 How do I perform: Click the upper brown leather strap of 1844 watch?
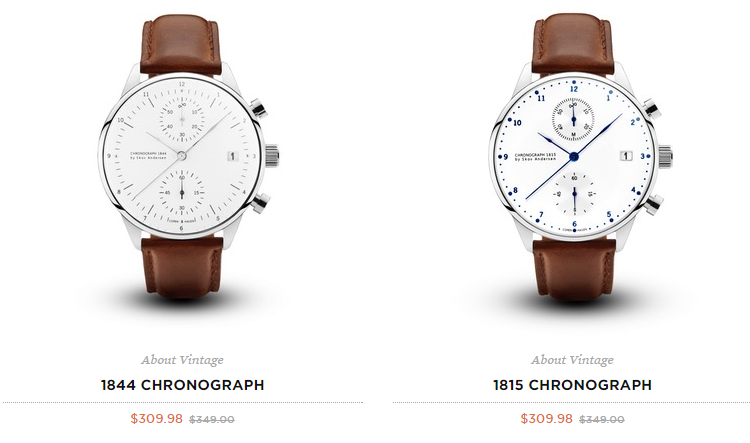pos(181,47)
